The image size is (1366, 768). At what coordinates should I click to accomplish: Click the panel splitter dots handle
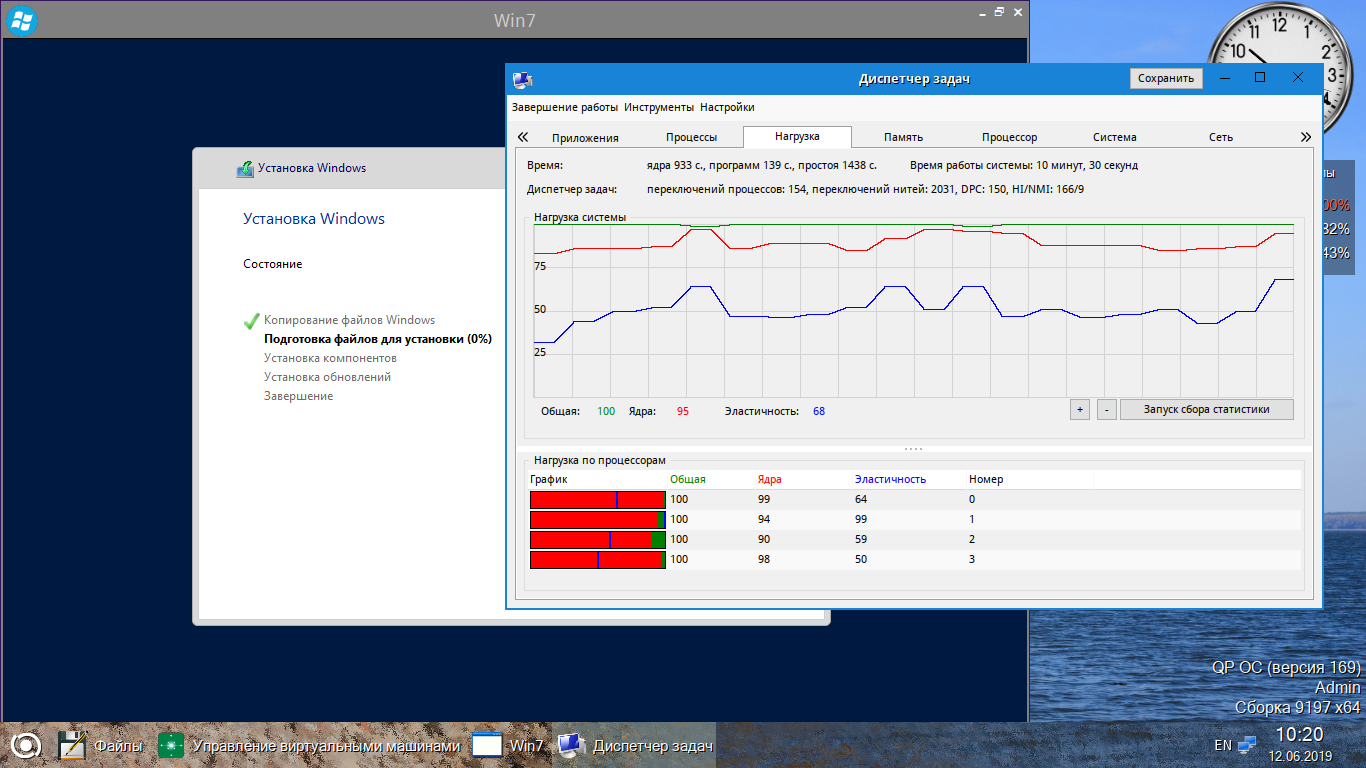pyautogui.click(x=913, y=449)
